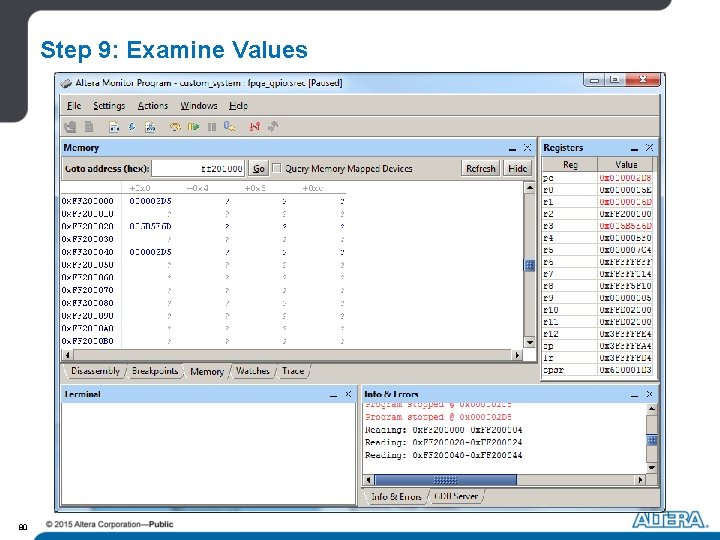The image size is (720, 540).
Task: Switch to the Watches tab
Action: pyautogui.click(x=253, y=371)
